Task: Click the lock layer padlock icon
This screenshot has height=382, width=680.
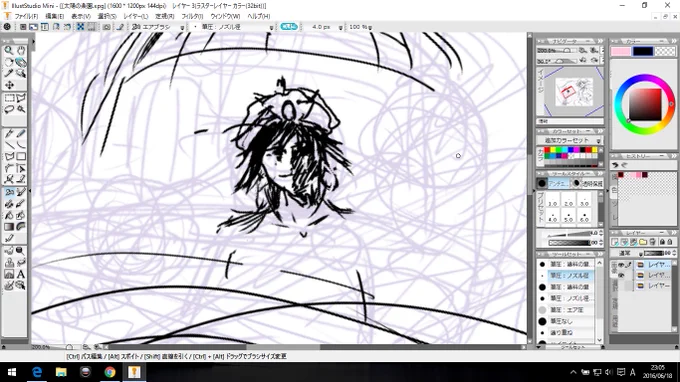Action: click(x=662, y=242)
